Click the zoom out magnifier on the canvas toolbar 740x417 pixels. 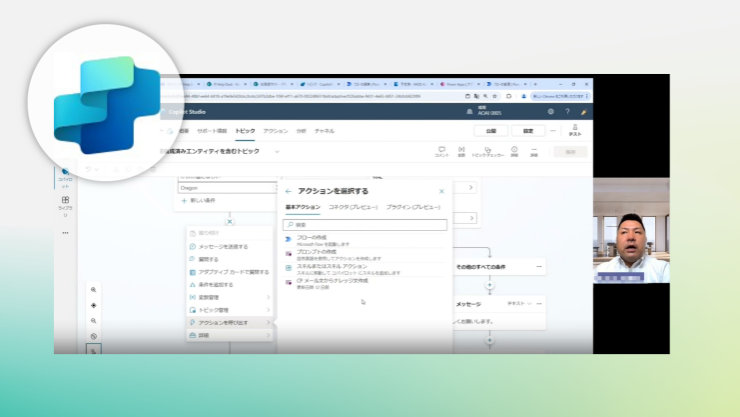pyautogui.click(x=93, y=321)
